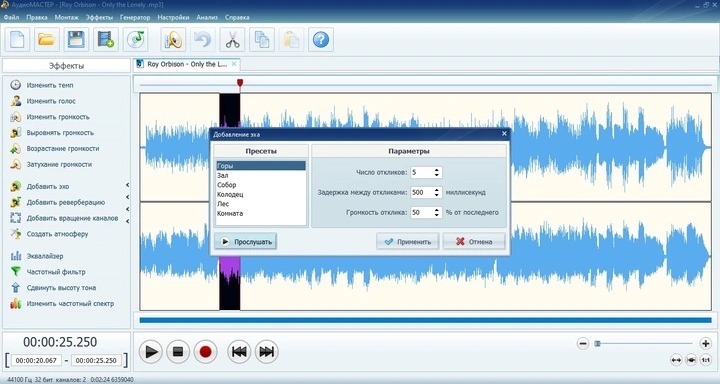720x384 pixels.
Task: Open the Анализ menu
Action: tap(207, 17)
